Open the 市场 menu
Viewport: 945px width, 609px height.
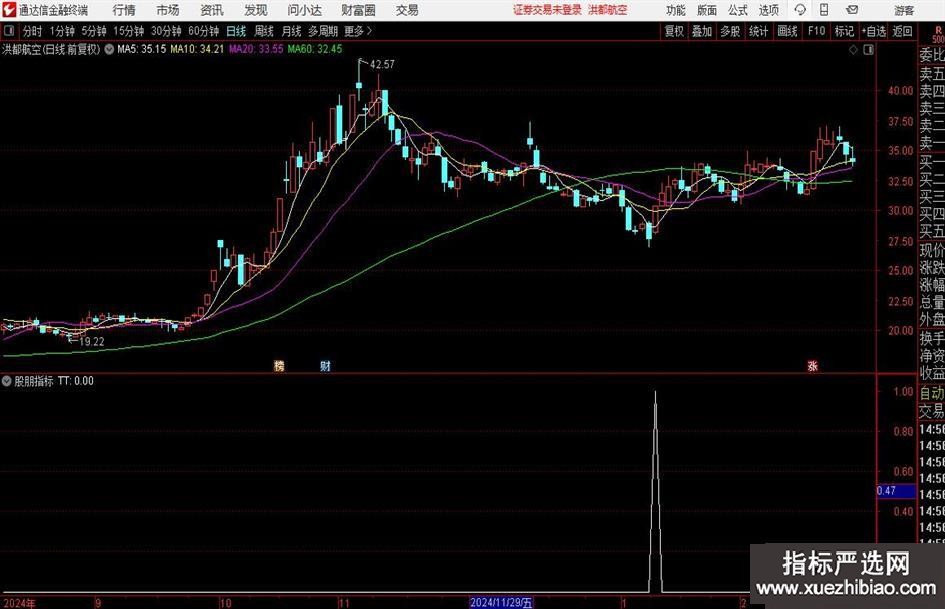click(x=168, y=10)
